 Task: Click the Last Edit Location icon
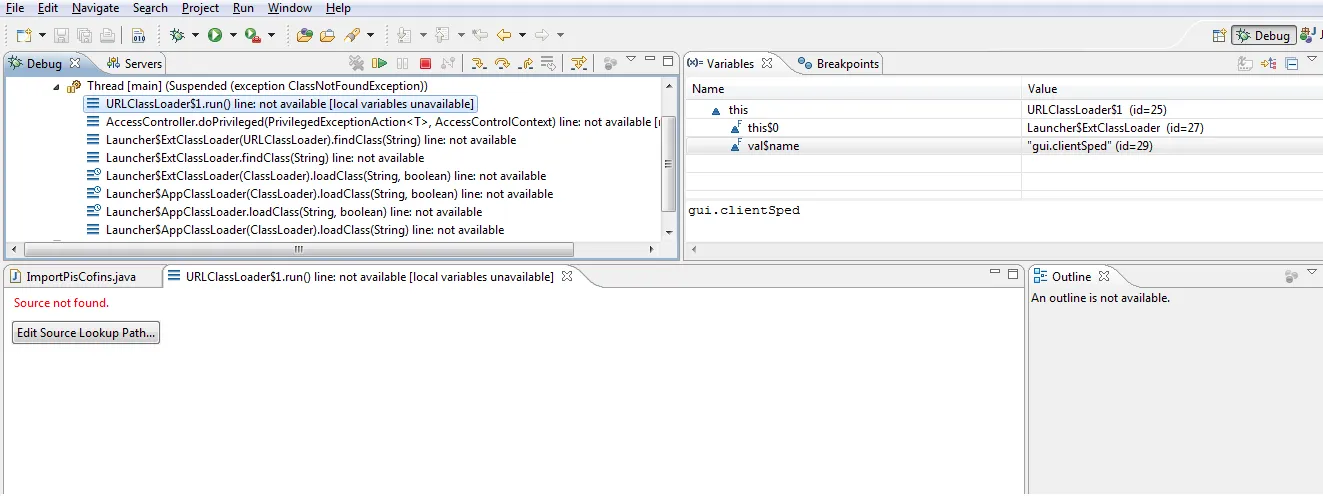(x=480, y=35)
